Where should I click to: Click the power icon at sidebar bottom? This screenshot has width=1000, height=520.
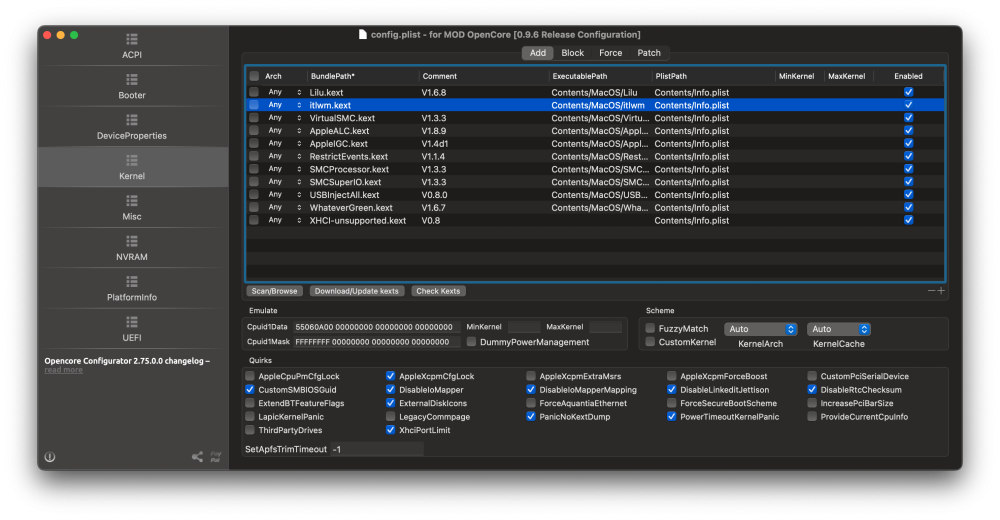point(50,457)
